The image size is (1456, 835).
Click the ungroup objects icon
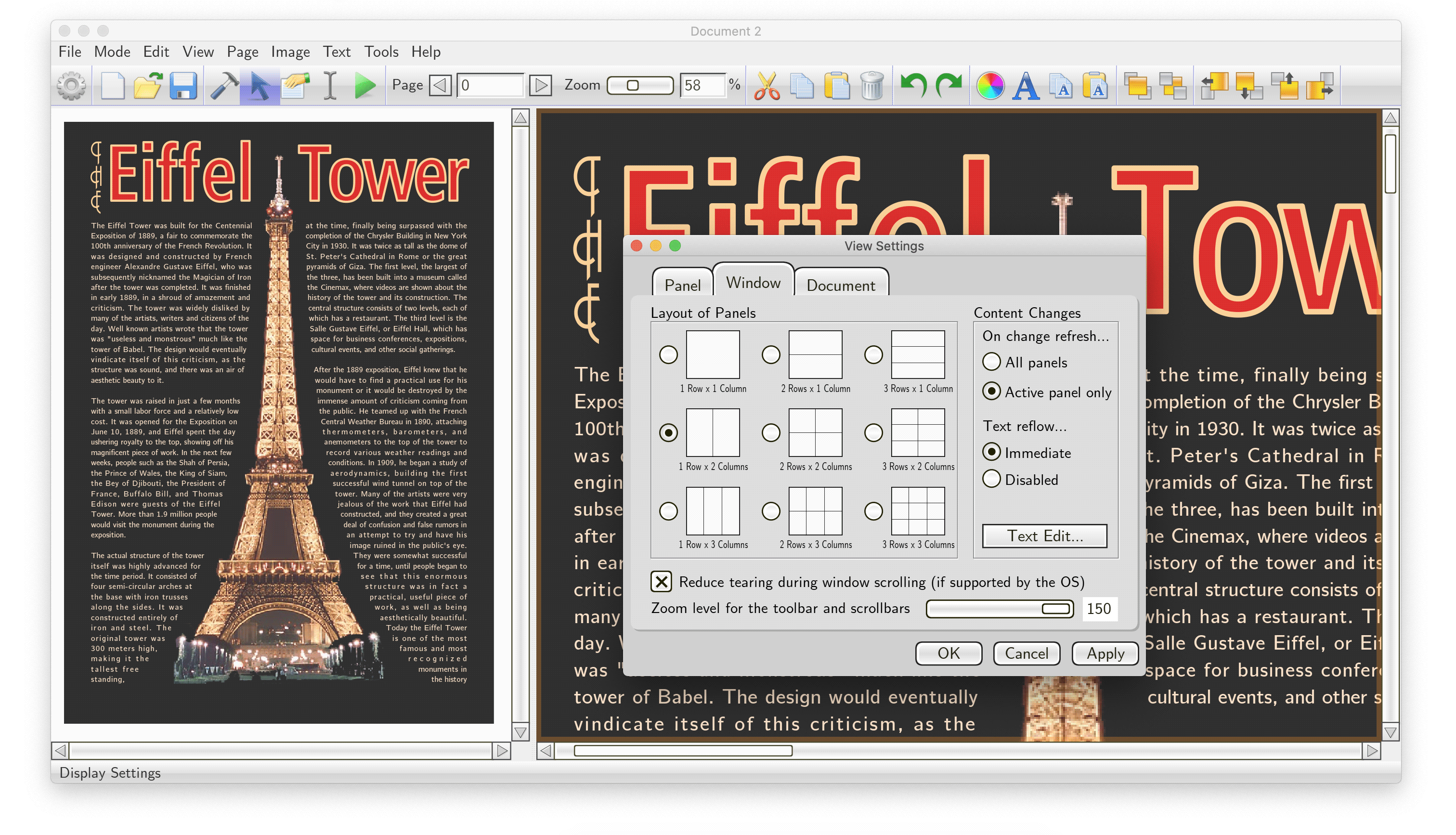(x=1173, y=86)
